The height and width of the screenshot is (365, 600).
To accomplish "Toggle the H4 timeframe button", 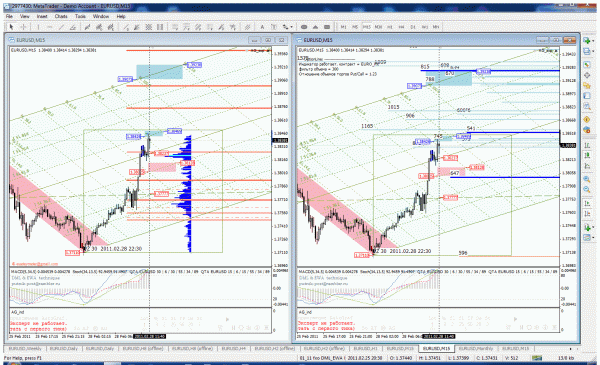I will (401, 27).
